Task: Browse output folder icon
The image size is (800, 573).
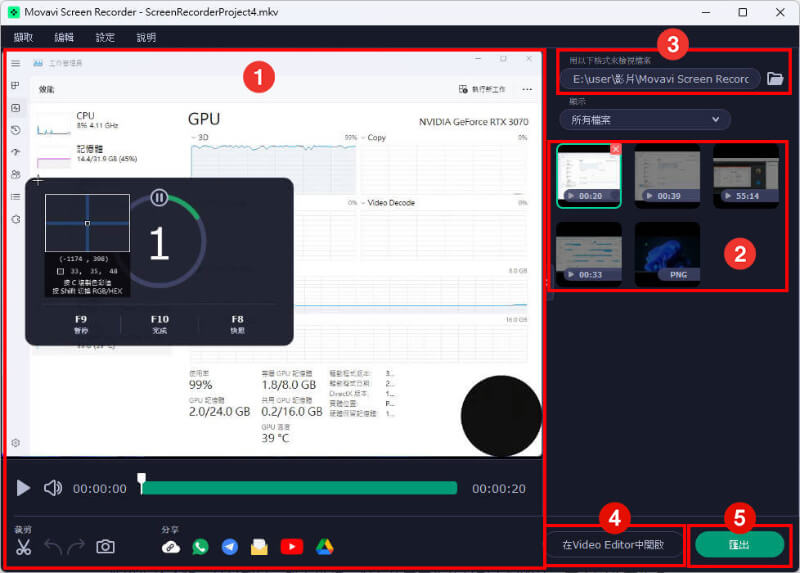Action: (x=775, y=79)
